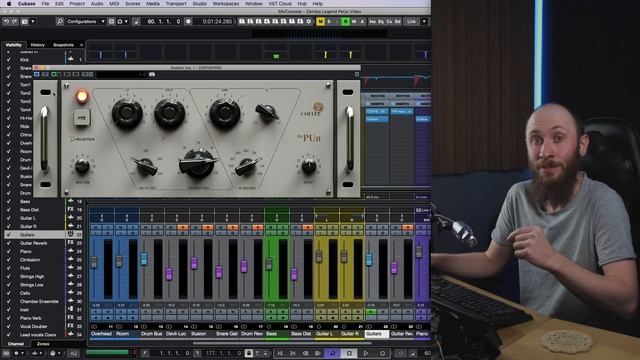Click the yellow M mute-all button
The image size is (640, 360).
[x=320, y=21]
